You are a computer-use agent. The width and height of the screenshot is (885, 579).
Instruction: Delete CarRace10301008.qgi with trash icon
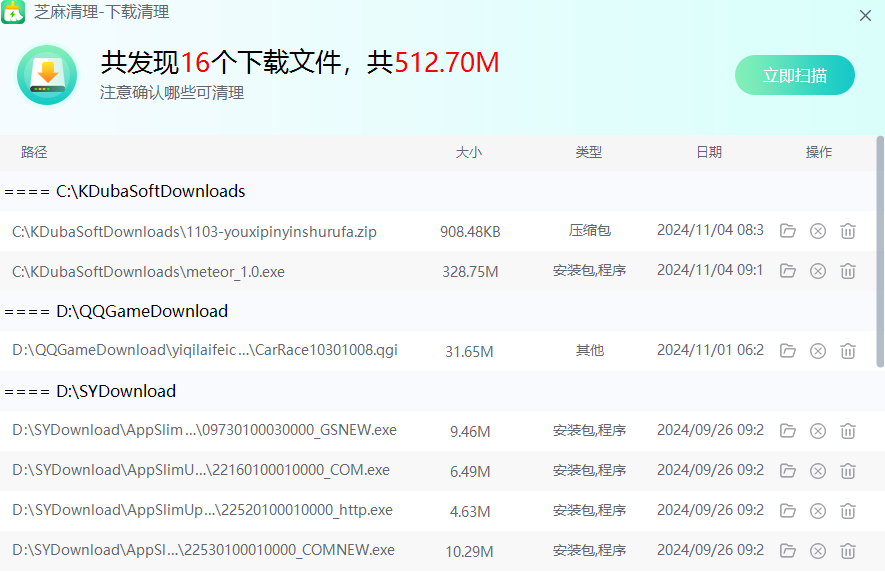(x=848, y=351)
